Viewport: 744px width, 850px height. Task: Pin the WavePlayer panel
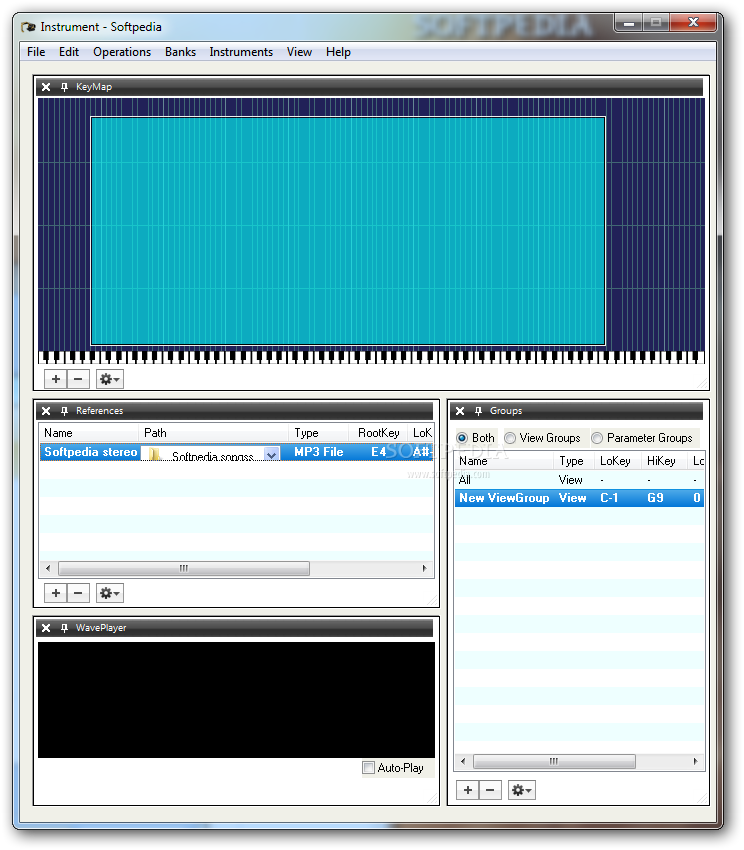tap(65, 628)
